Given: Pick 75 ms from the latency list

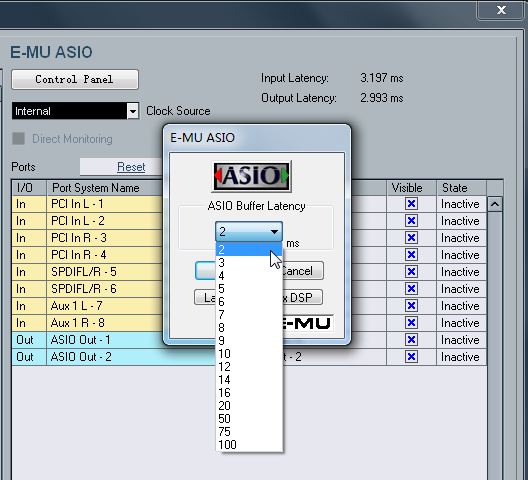Looking at the screenshot, I should (x=249, y=431).
